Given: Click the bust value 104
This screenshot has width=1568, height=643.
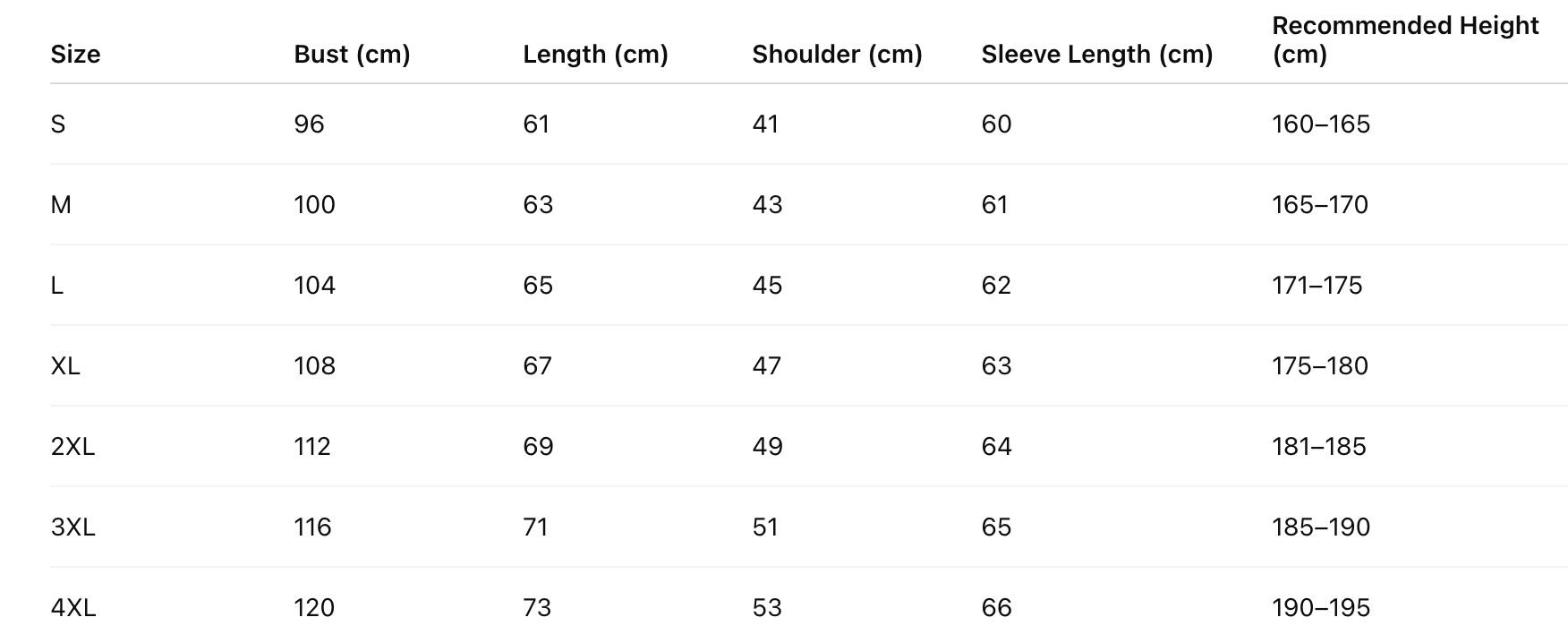Looking at the screenshot, I should coord(314,286).
